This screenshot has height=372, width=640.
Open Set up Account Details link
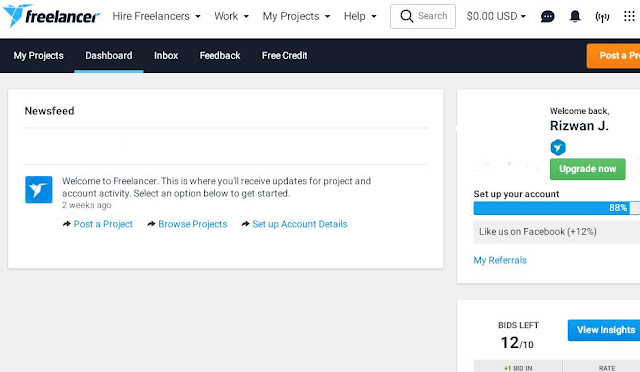point(300,224)
